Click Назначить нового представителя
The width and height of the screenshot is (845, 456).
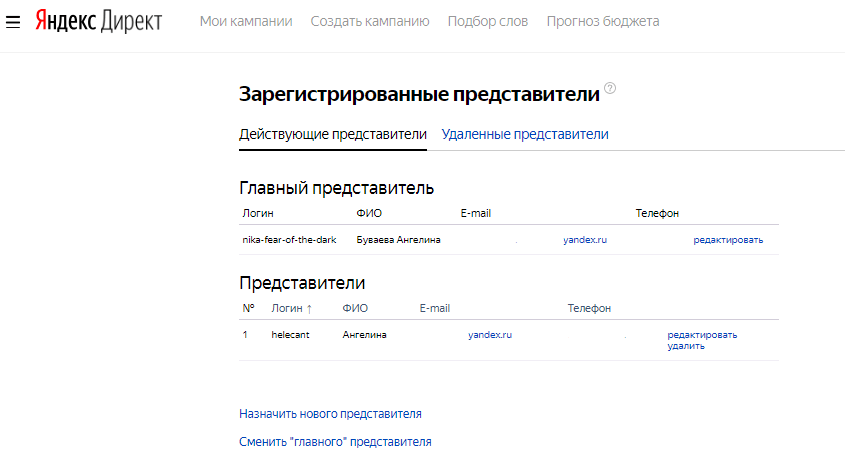tap(330, 413)
